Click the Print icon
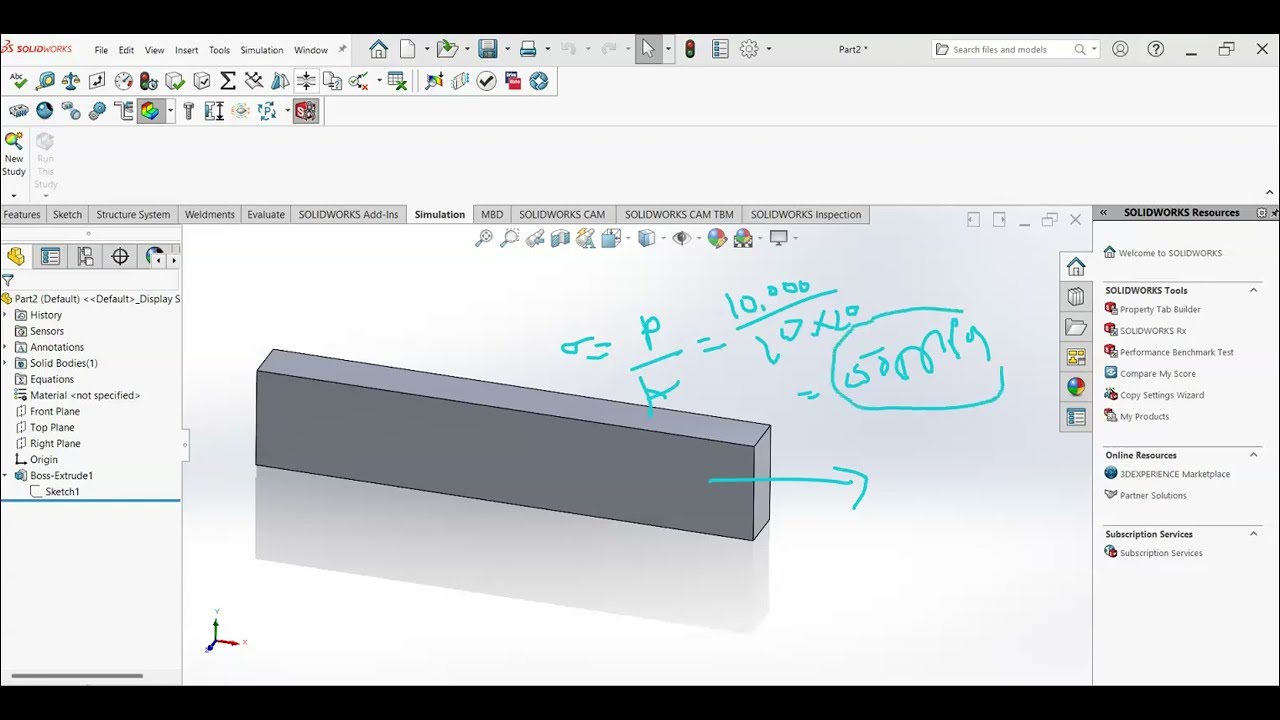The height and width of the screenshot is (720, 1280). [x=528, y=49]
